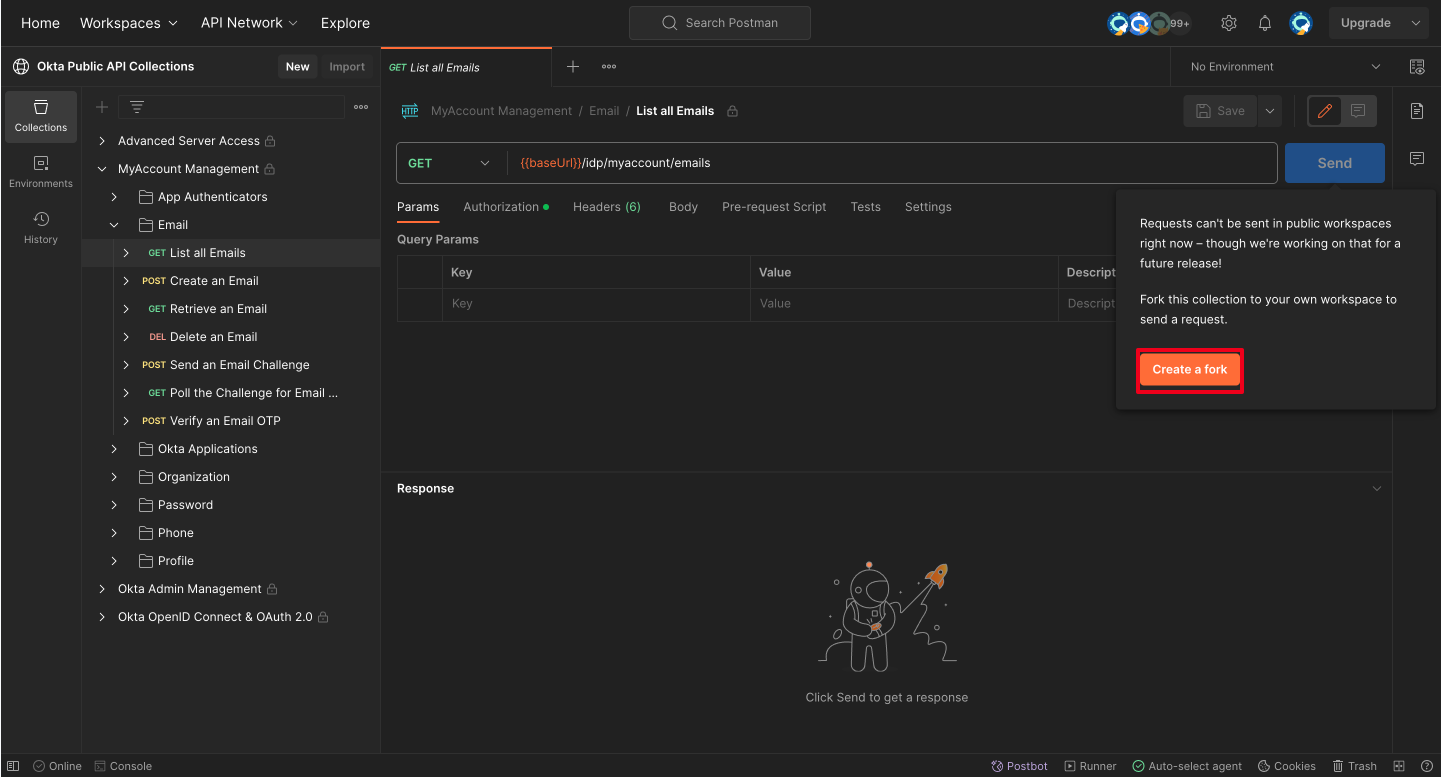Click the Online connection status

point(58,766)
